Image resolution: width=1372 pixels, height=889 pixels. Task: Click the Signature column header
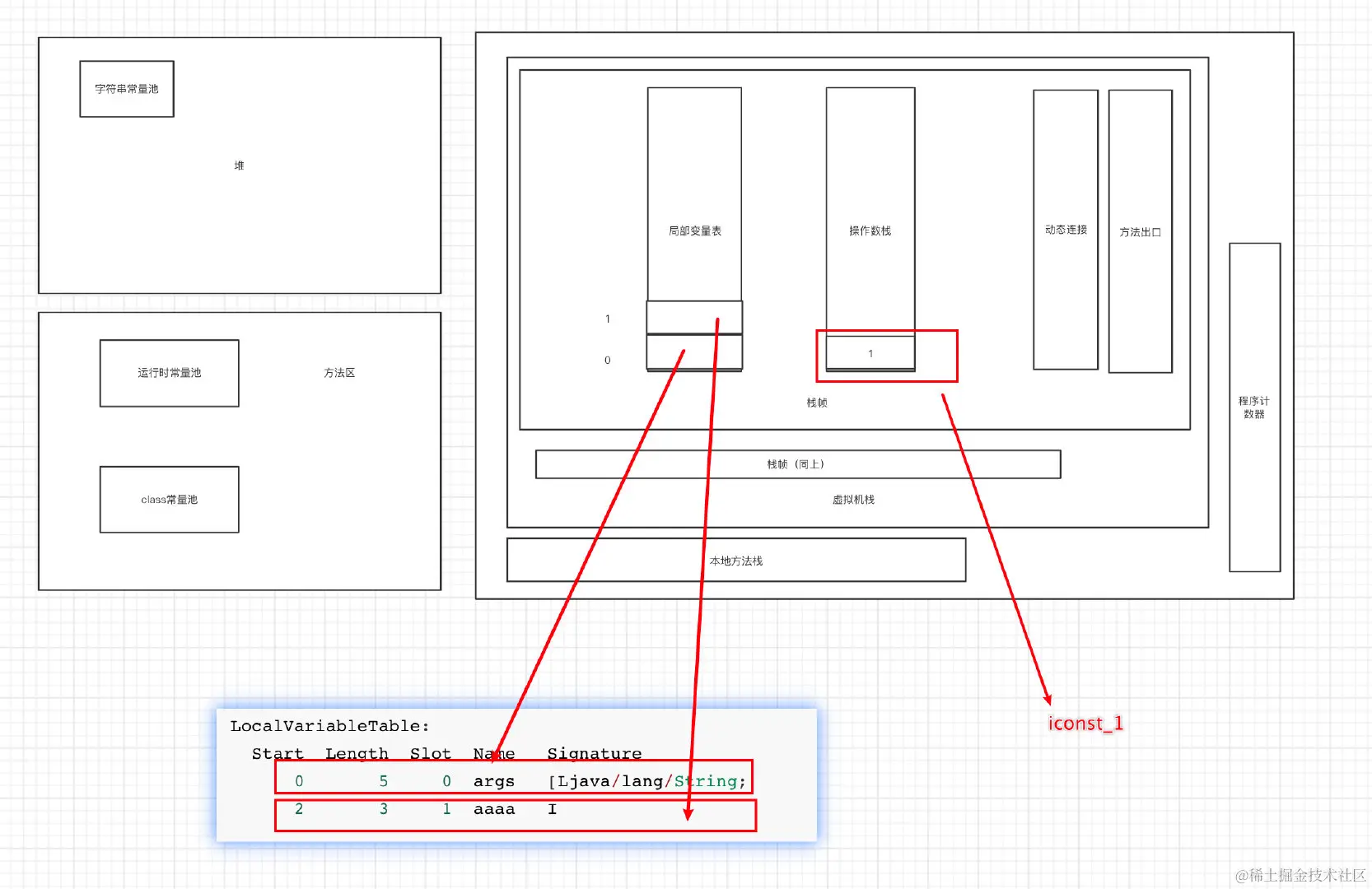pos(595,754)
